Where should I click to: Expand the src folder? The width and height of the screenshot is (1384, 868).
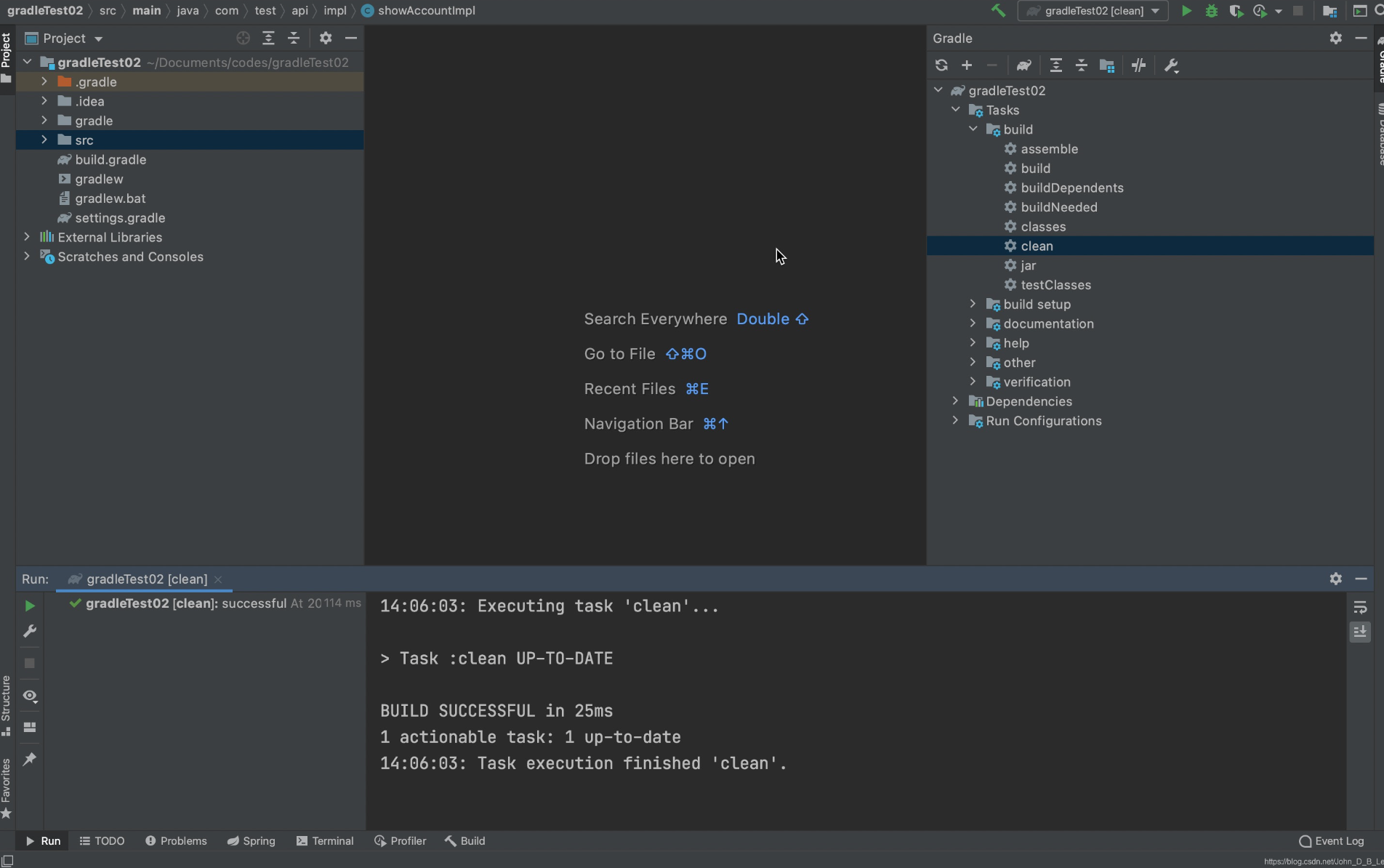44,140
